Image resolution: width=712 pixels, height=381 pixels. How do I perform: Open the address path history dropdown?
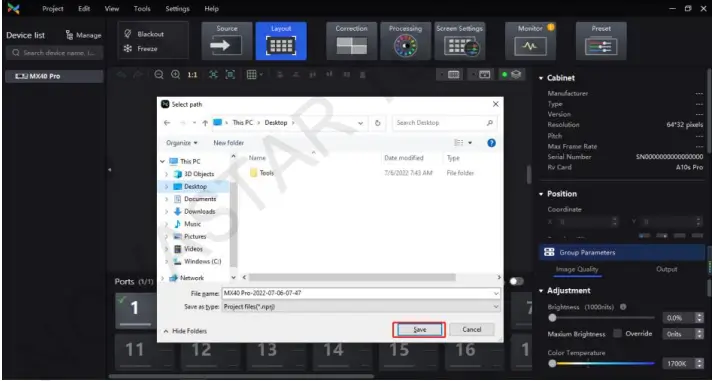tap(361, 123)
